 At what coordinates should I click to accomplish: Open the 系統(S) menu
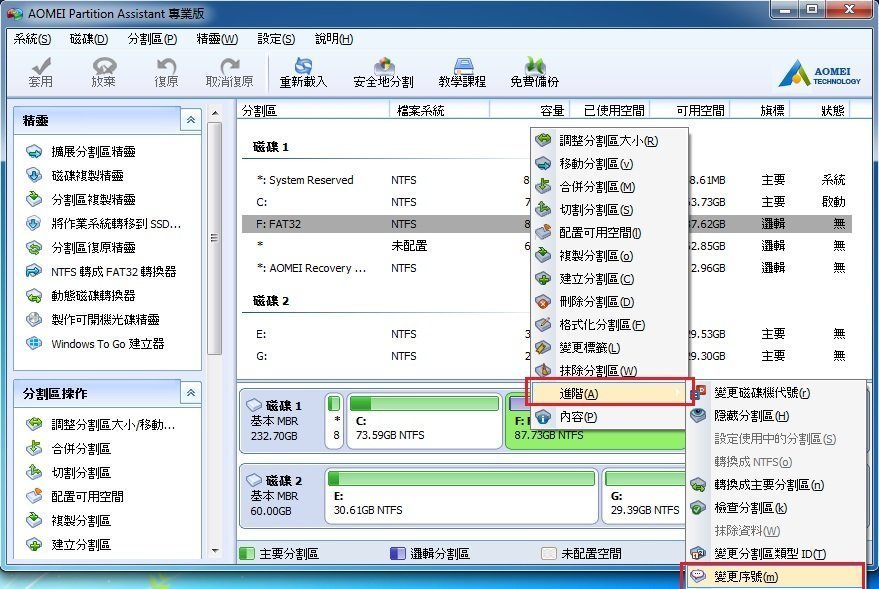[x=32, y=39]
